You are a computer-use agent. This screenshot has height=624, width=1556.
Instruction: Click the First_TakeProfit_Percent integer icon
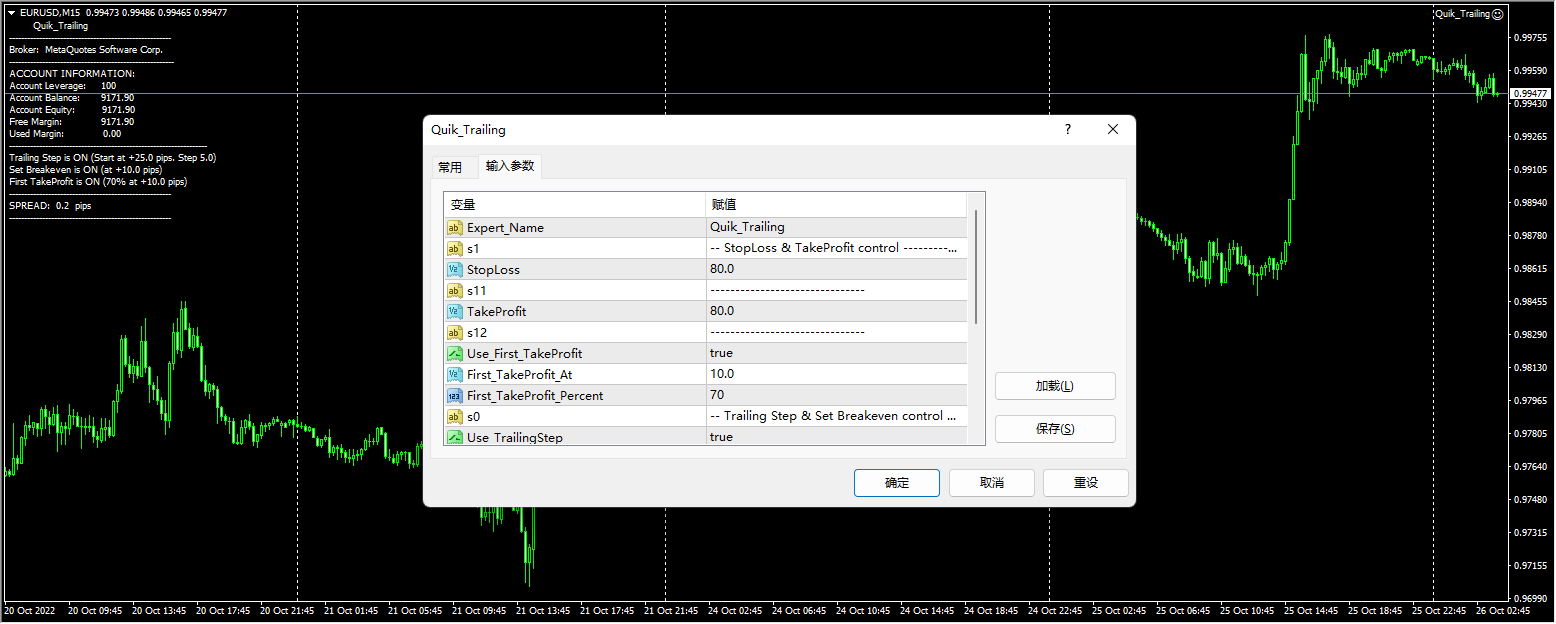tap(454, 396)
